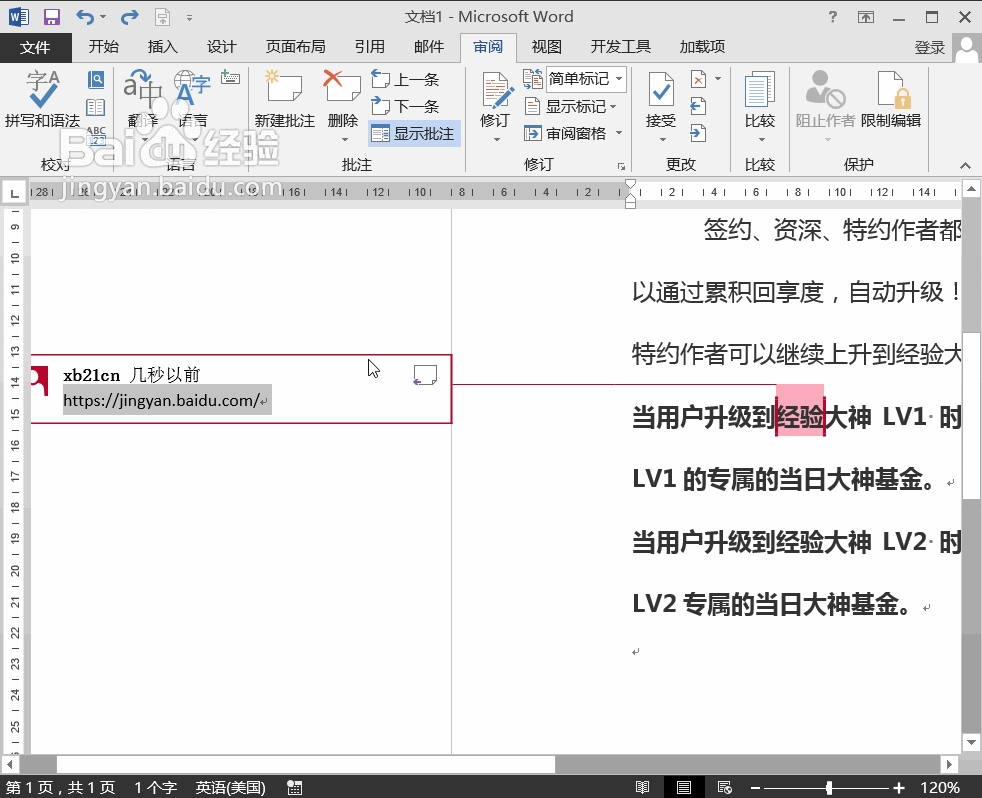Click the vertical scrollbar down arrow
This screenshot has height=798, width=982.
[971, 742]
